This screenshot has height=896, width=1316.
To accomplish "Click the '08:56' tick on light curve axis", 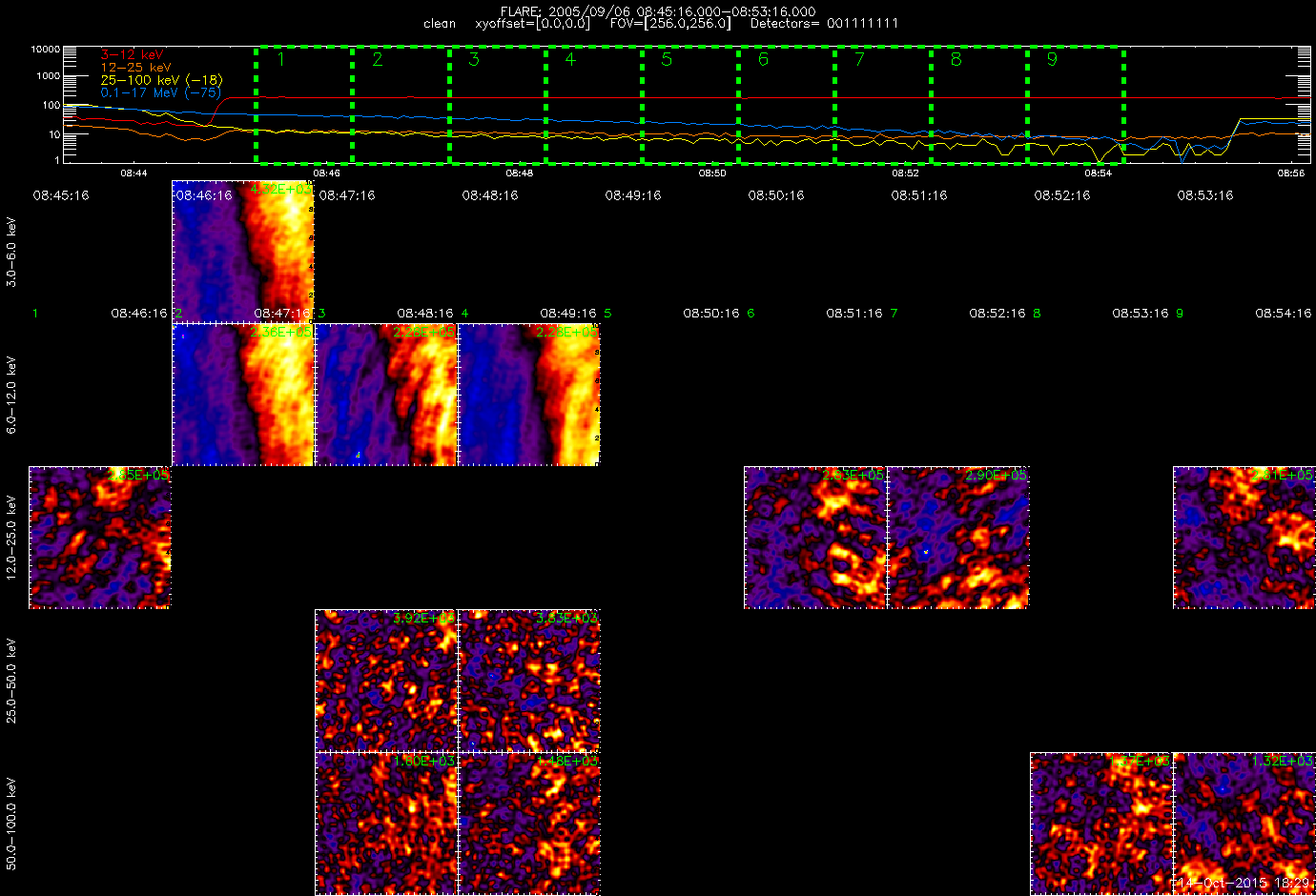I will point(1291,173).
